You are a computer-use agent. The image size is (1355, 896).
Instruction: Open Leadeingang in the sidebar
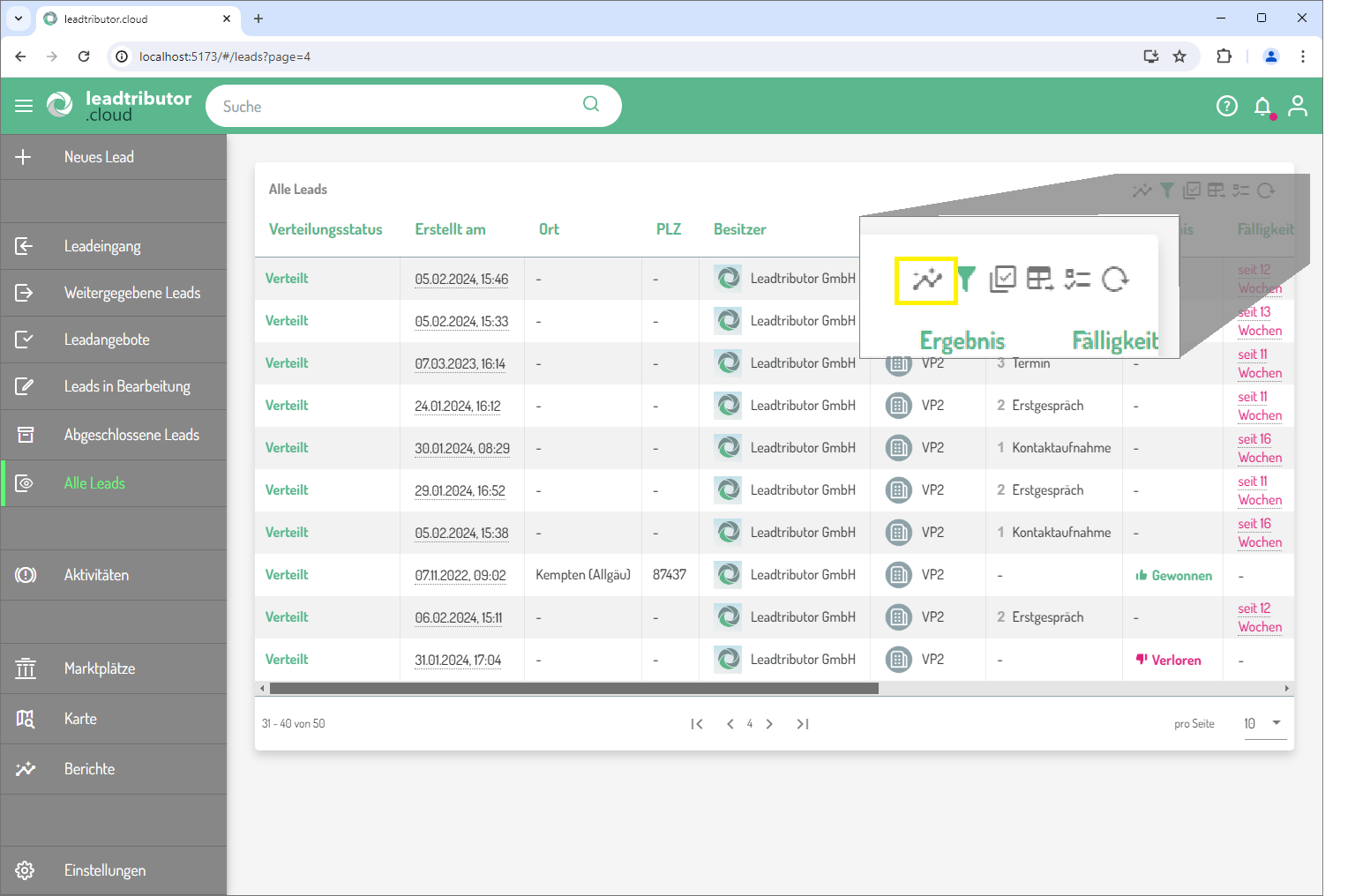click(102, 246)
